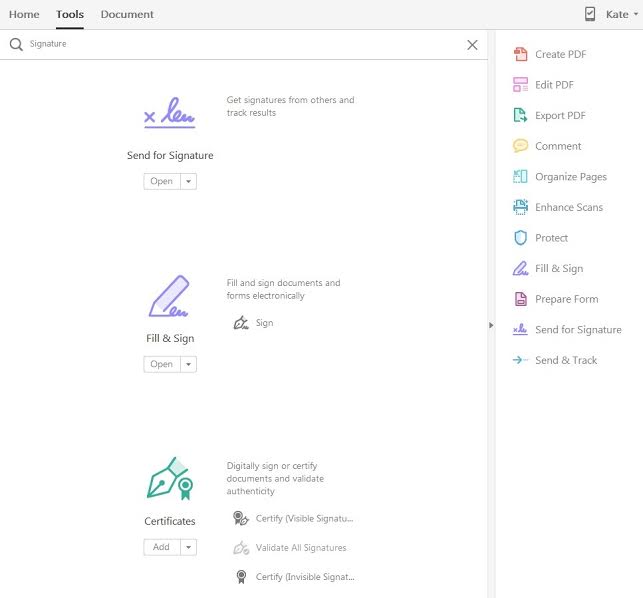
Task: Click the Certify (Visible Signature) link
Action: (304, 518)
